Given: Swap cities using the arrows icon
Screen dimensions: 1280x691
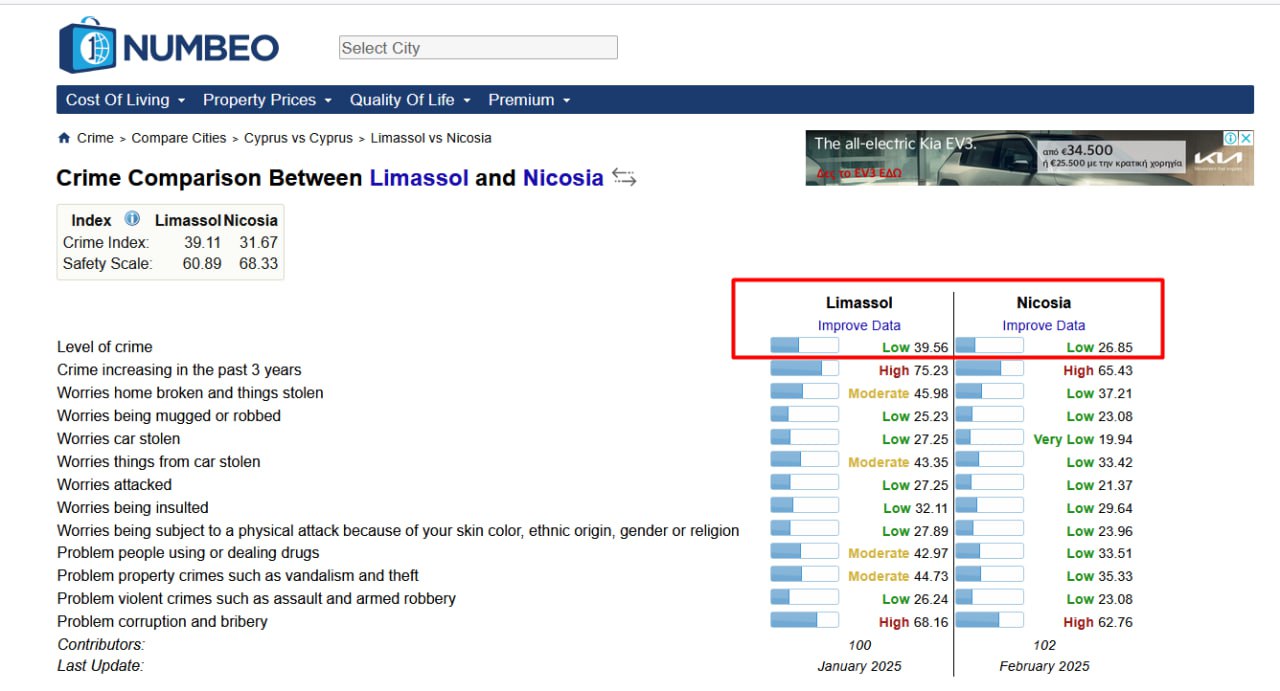Looking at the screenshot, I should click(624, 178).
